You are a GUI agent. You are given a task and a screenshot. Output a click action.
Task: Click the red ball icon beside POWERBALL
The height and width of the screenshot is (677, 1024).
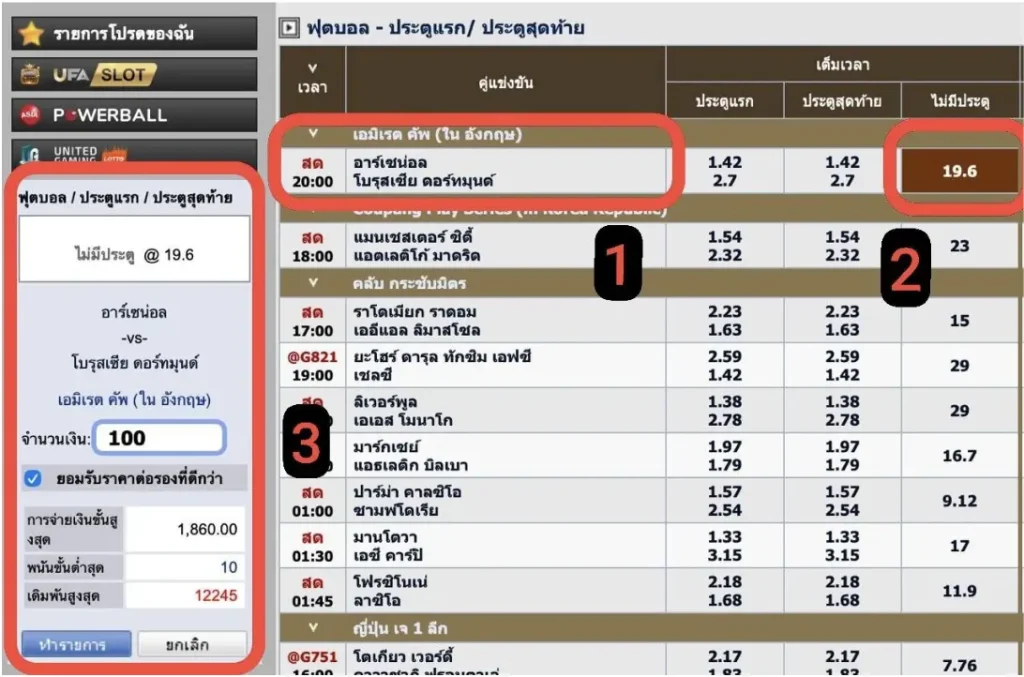[x=30, y=115]
